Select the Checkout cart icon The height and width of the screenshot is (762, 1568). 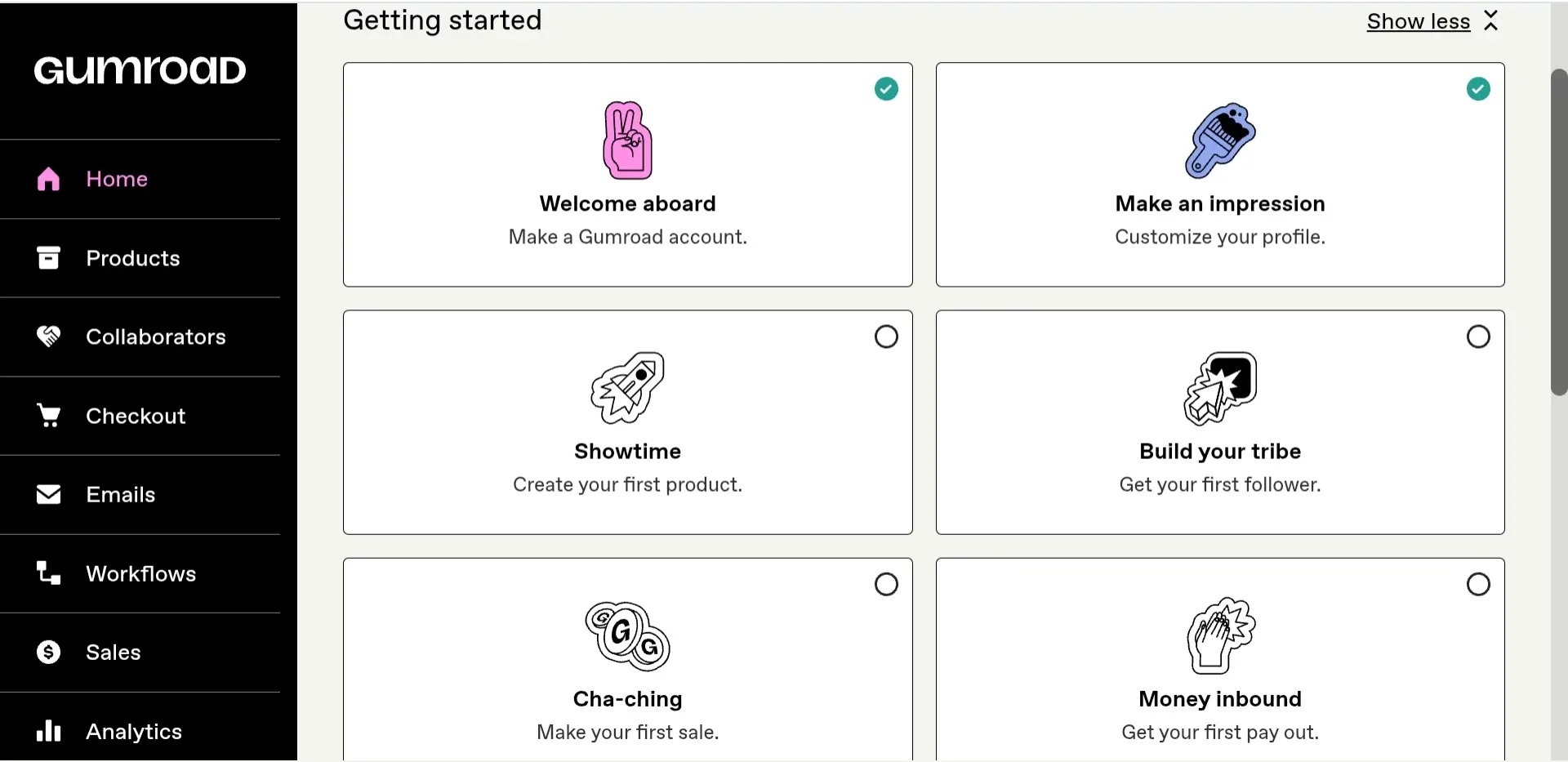48,415
